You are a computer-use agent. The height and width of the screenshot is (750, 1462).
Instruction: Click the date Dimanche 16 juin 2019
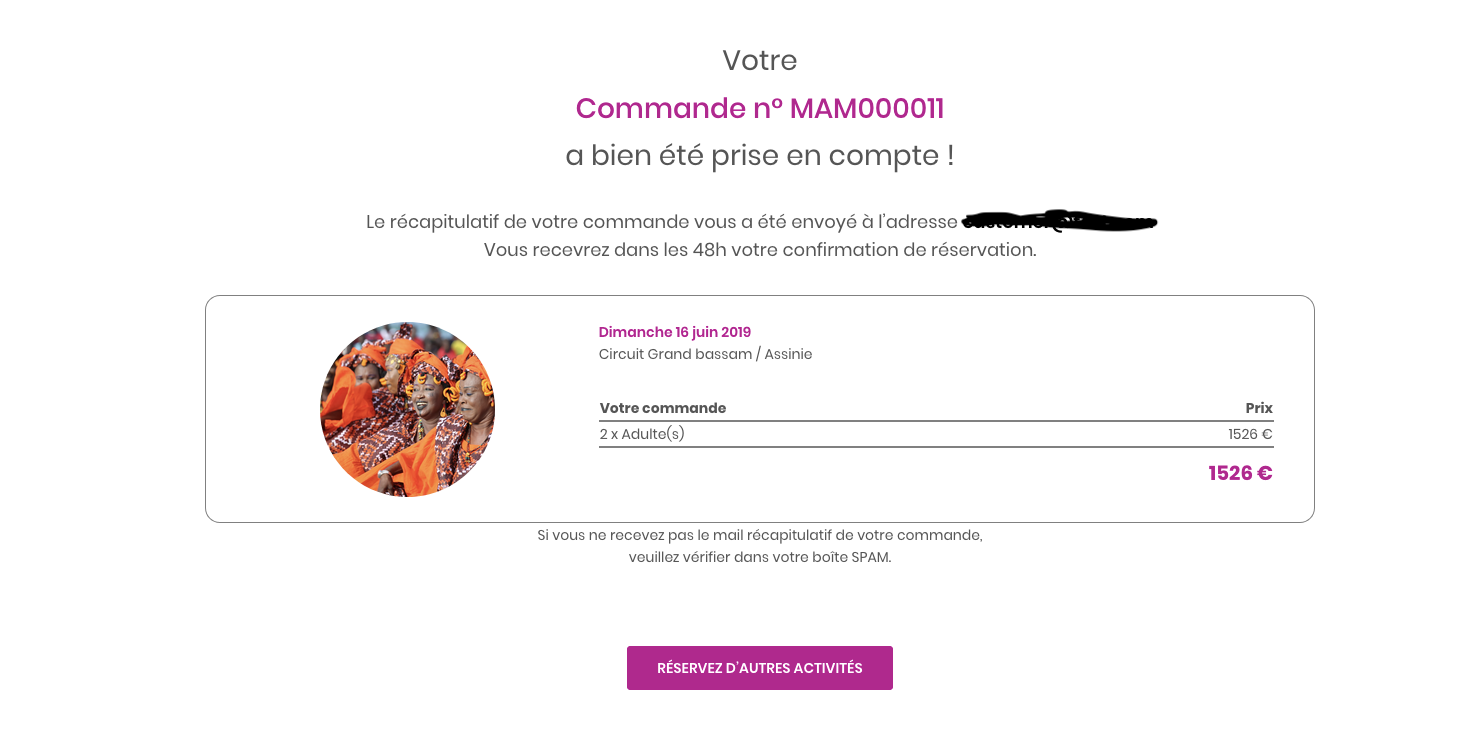[x=674, y=332]
